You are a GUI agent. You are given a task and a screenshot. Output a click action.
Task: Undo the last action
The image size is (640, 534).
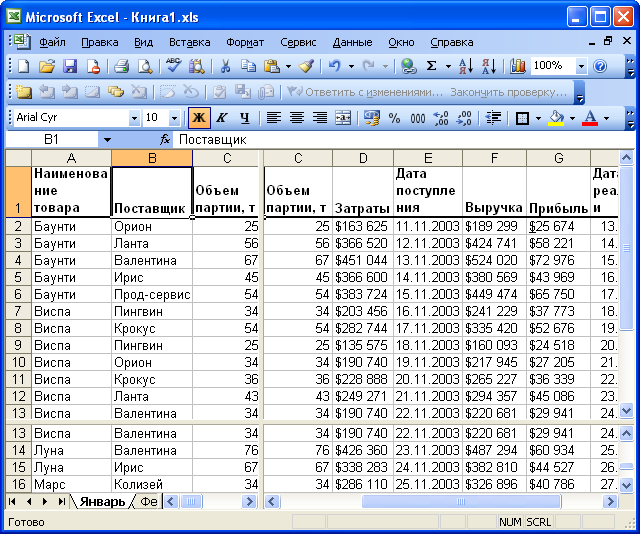coord(335,66)
